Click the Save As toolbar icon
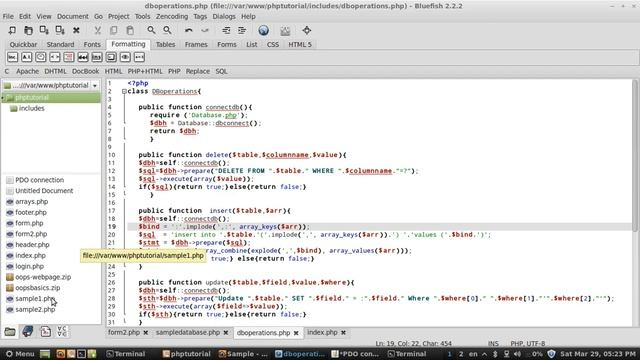Image resolution: width=640 pixels, height=360 pixels. click(60, 30)
